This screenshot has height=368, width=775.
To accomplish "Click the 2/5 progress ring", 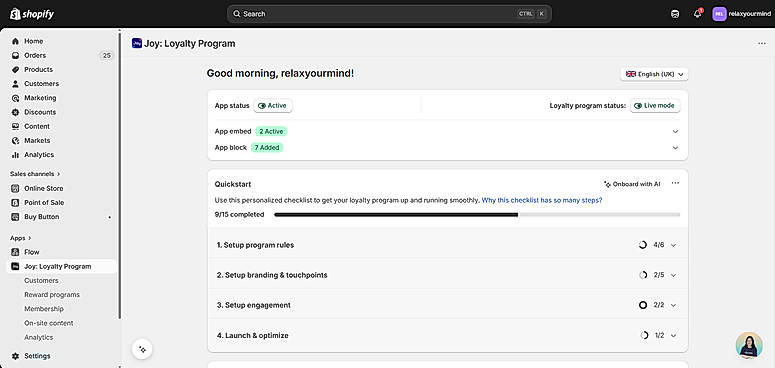I will point(643,275).
